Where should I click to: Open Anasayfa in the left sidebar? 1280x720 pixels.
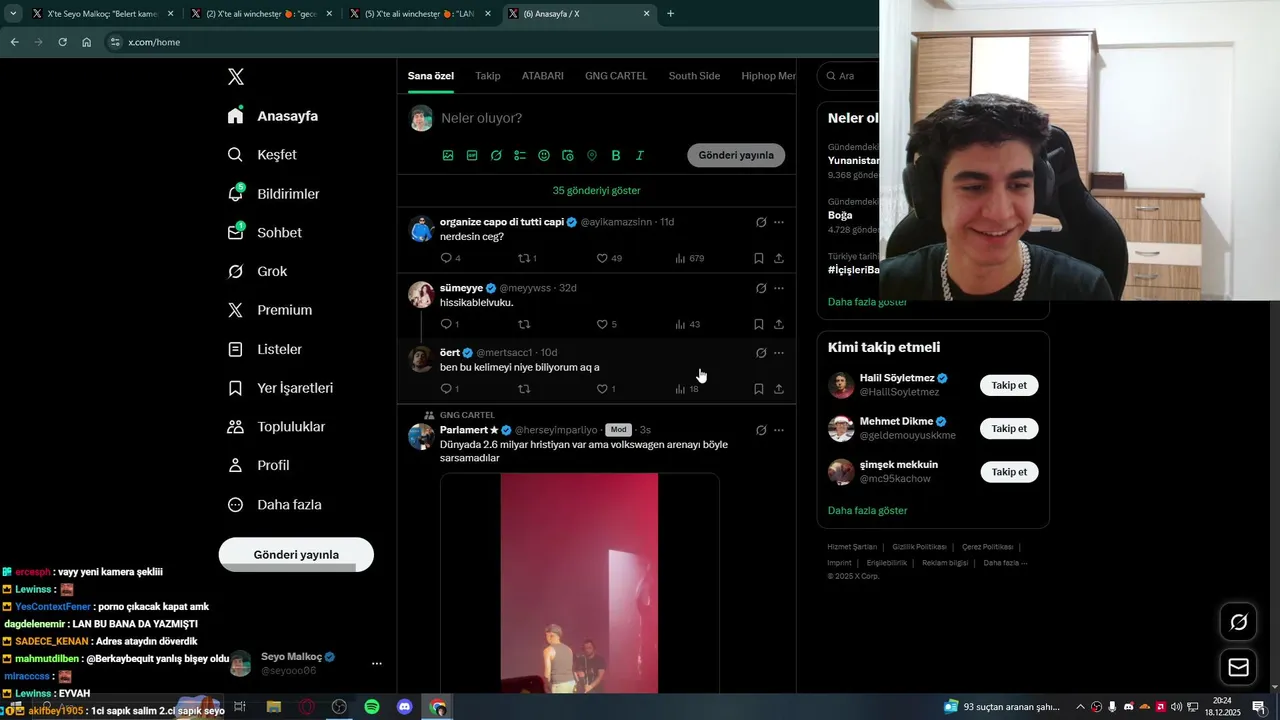coord(273,116)
